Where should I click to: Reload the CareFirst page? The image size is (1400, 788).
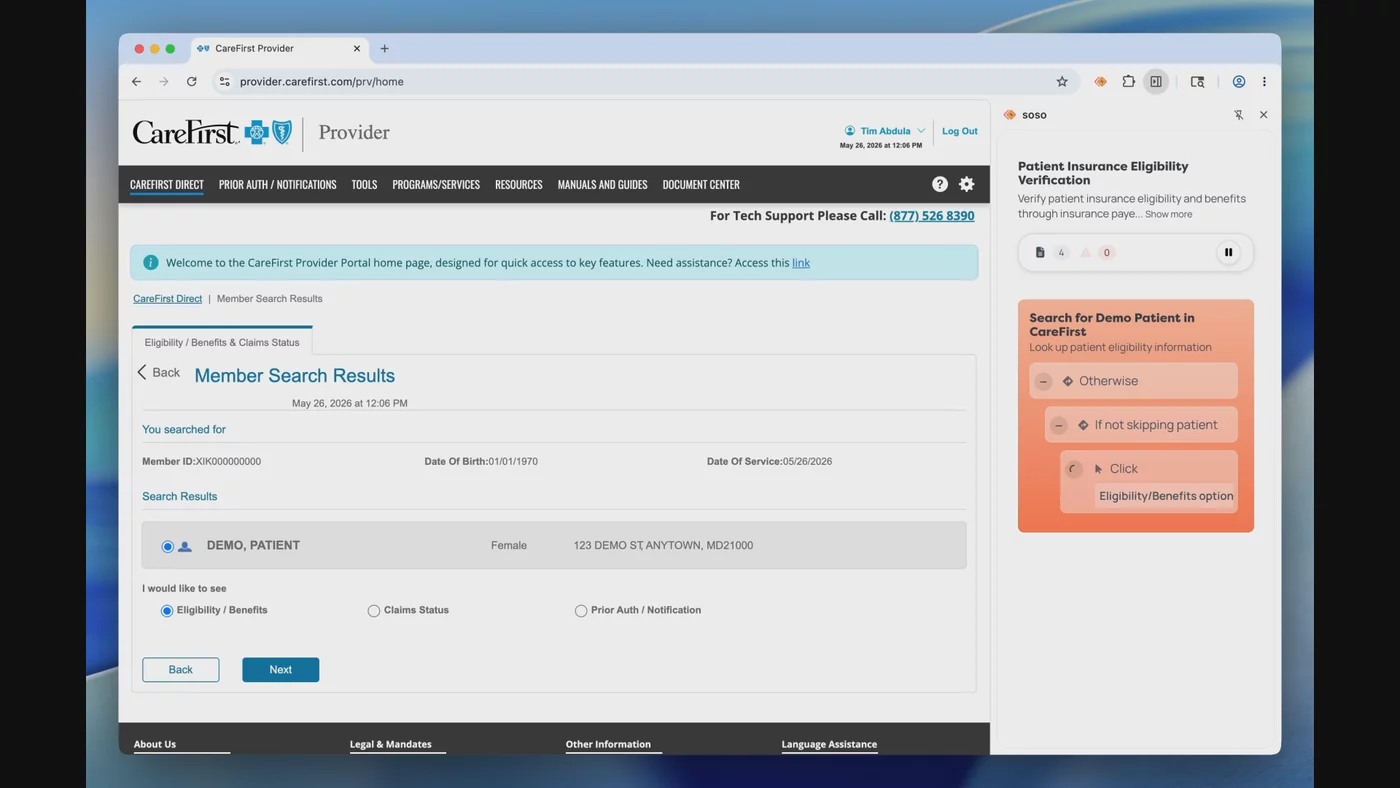192,82
